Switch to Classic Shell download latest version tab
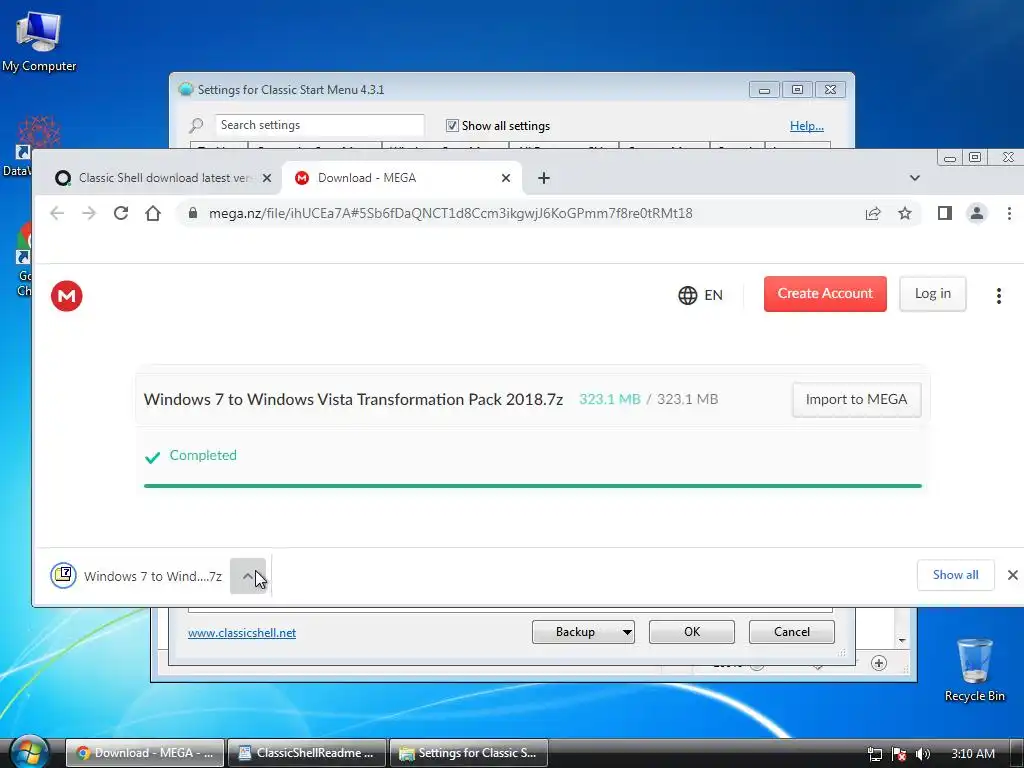 click(x=157, y=178)
